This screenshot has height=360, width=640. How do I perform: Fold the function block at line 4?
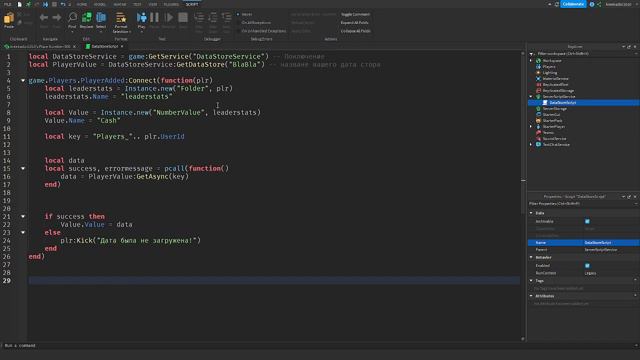(23, 80)
